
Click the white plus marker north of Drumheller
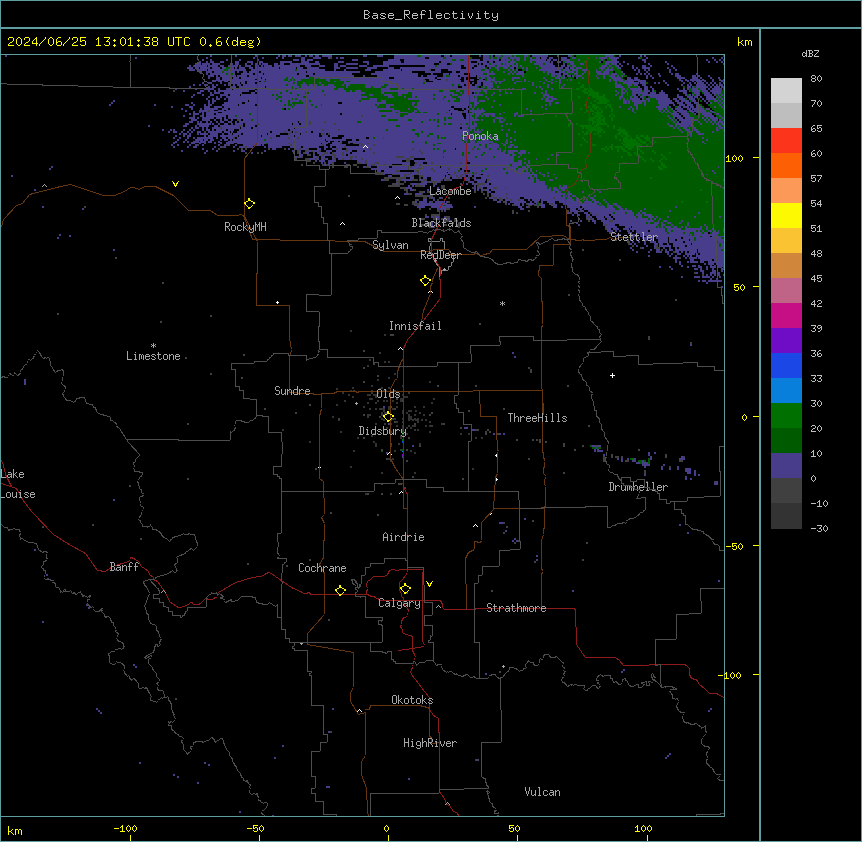[612, 375]
